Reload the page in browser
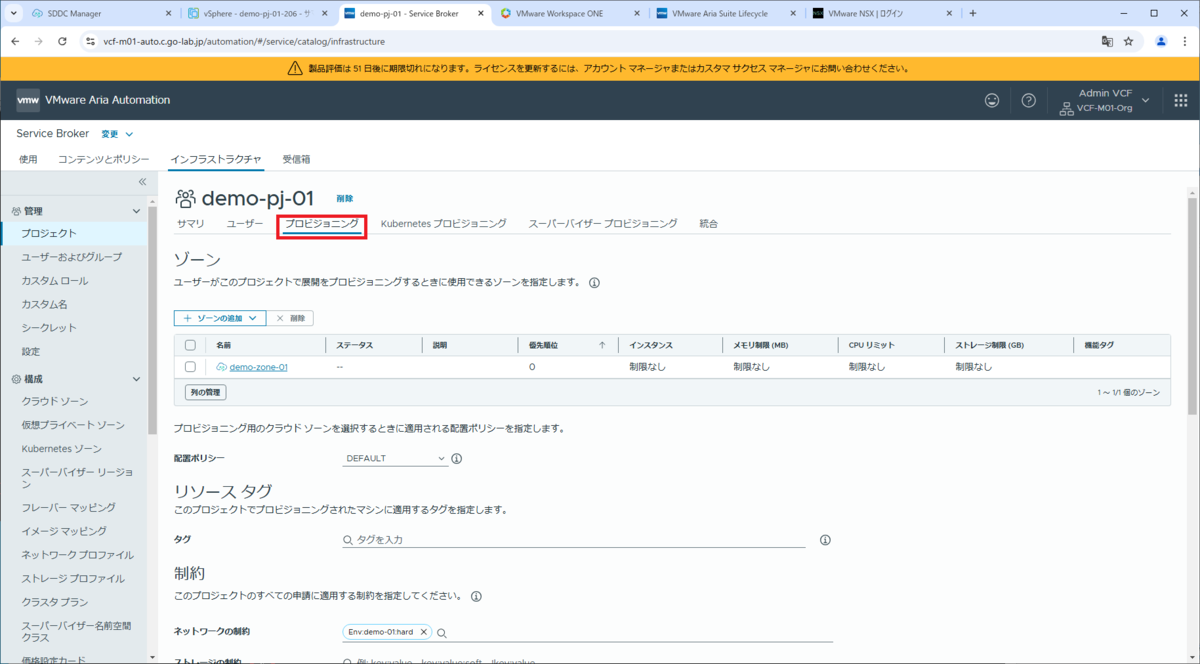The height and width of the screenshot is (664, 1200). point(62,42)
